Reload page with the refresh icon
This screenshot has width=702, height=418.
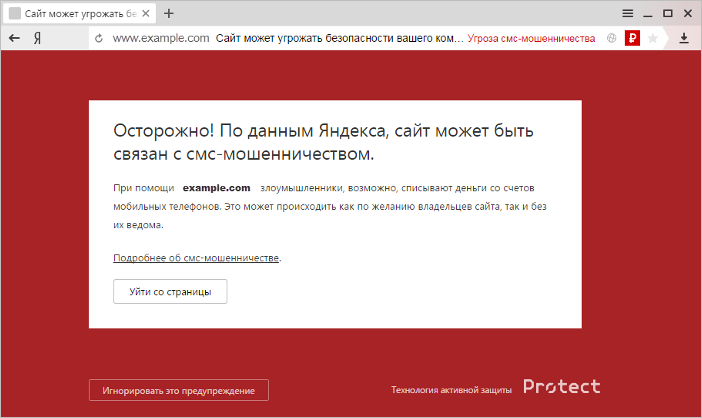point(99,38)
